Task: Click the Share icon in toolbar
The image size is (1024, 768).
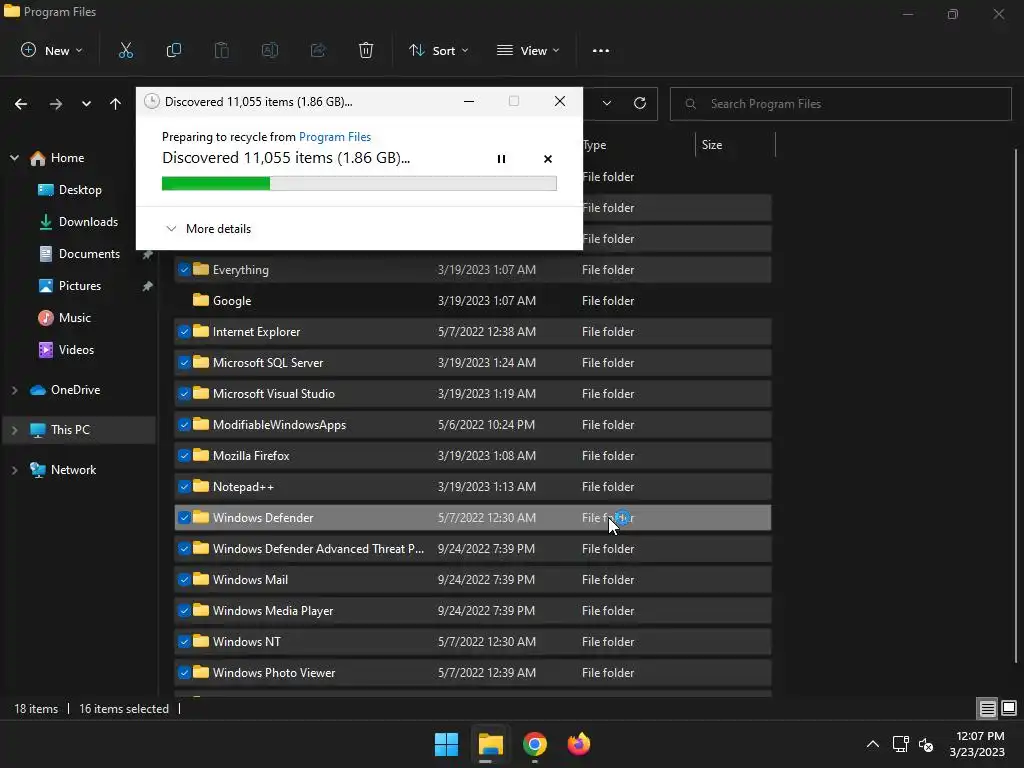Action: (318, 50)
